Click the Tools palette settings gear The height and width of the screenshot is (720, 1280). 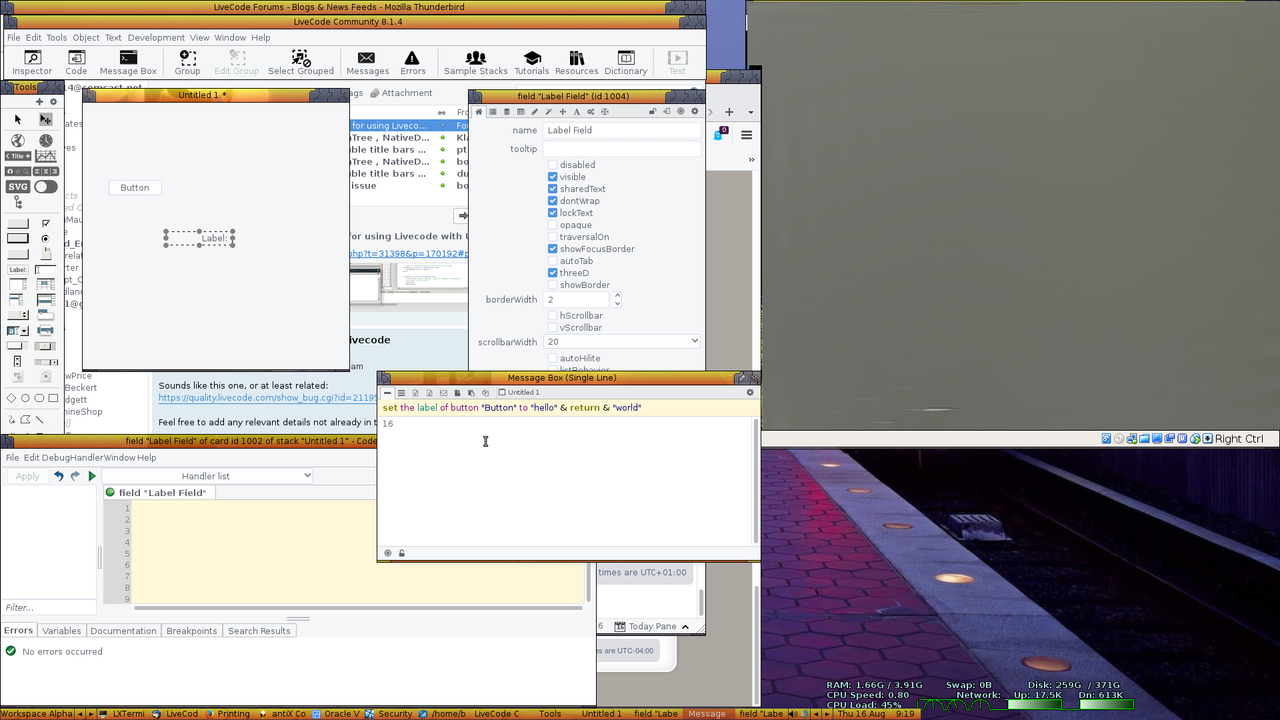click(54, 102)
